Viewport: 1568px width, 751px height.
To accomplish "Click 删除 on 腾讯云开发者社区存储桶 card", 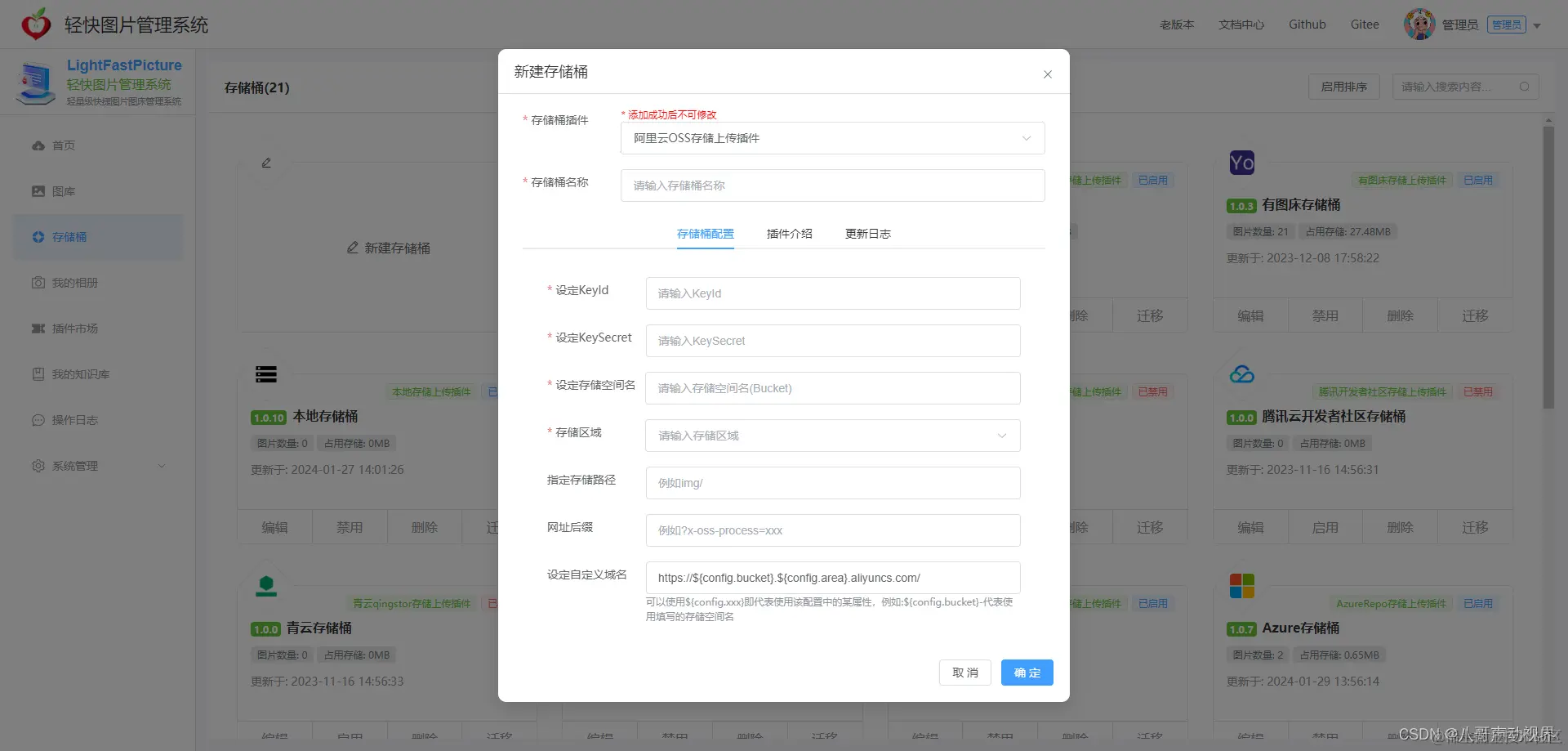I will [1401, 527].
